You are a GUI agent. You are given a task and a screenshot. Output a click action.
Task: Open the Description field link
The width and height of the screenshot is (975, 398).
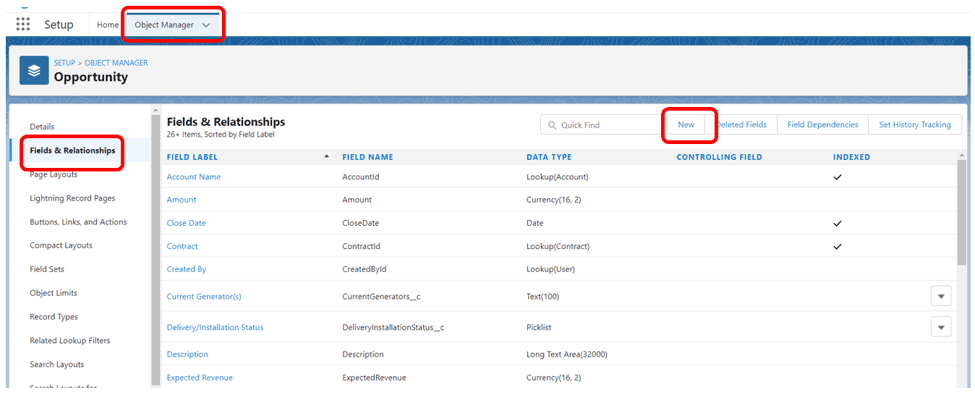187,354
